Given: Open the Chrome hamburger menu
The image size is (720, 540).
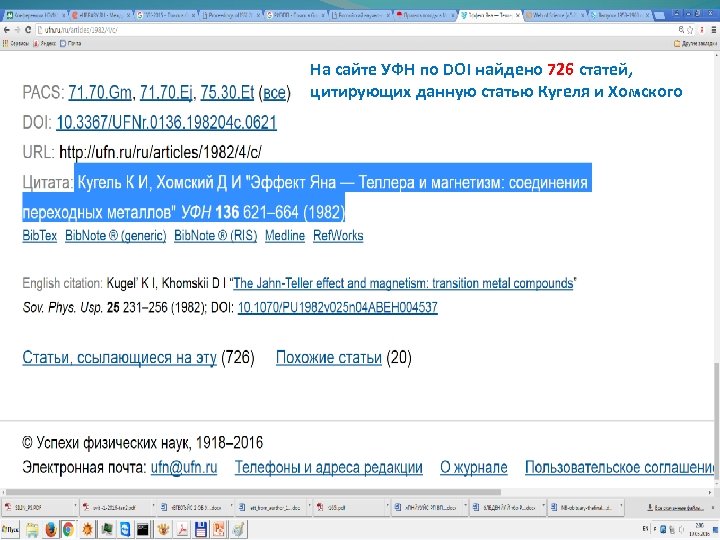Looking at the screenshot, I should pos(714,30).
